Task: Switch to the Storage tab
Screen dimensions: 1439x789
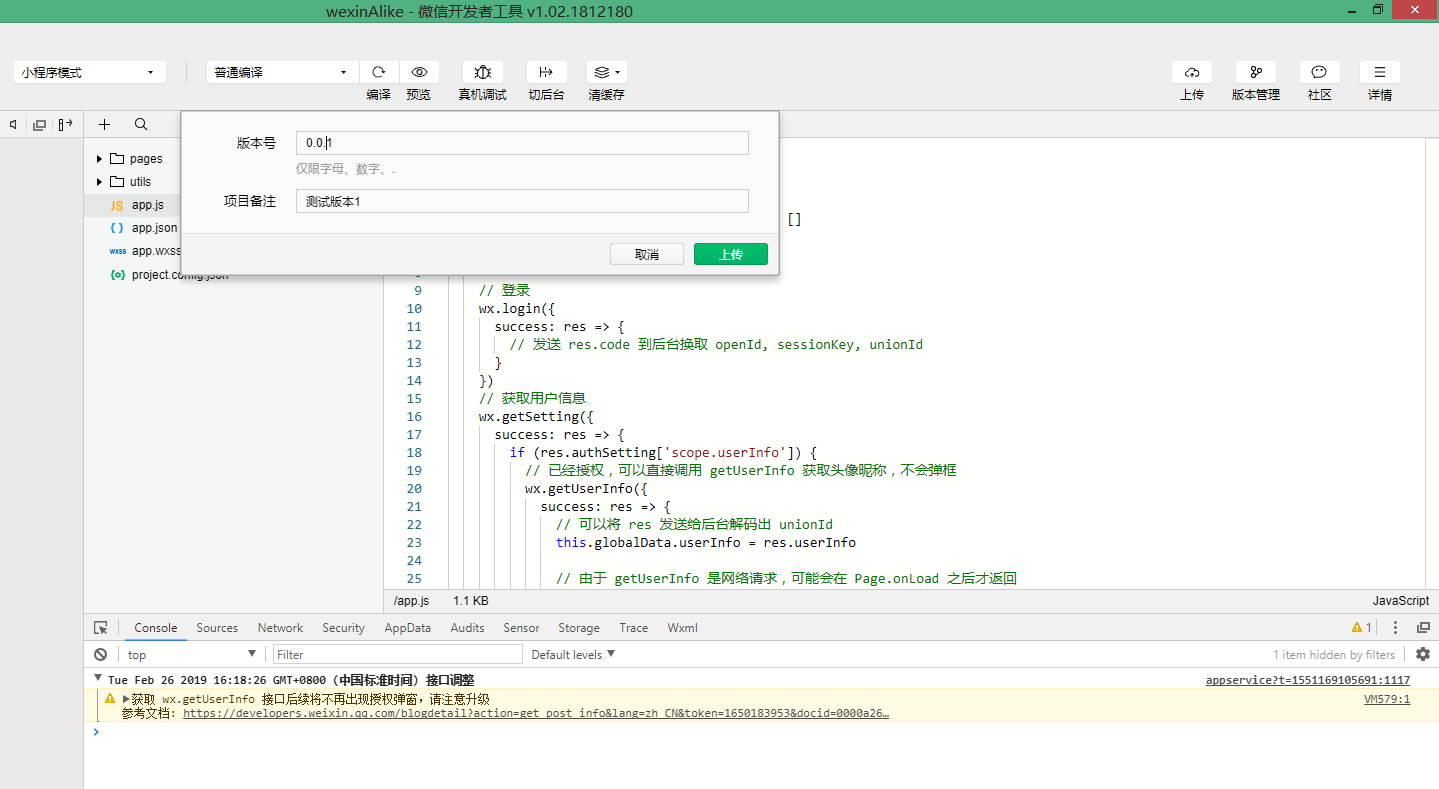Action: (x=579, y=628)
